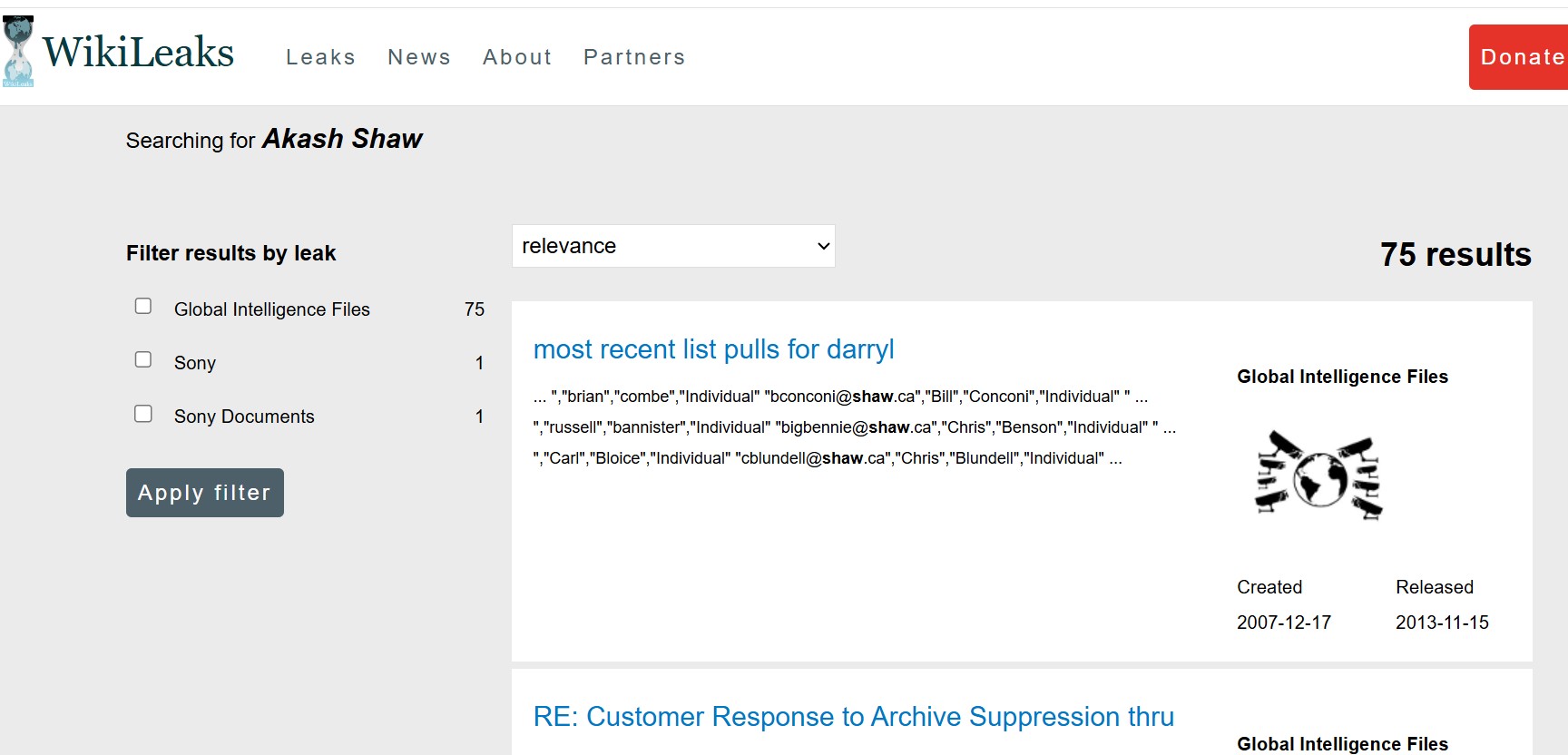Click the Global Intelligence Files surveillance globe icon

click(1318, 476)
